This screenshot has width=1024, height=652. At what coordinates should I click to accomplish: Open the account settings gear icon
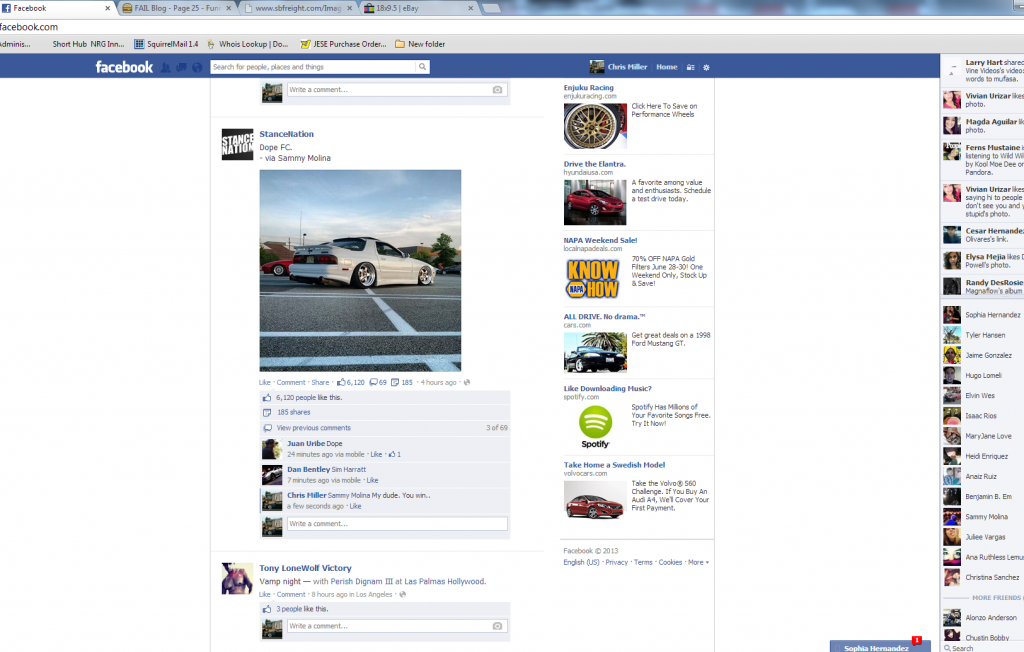point(706,67)
